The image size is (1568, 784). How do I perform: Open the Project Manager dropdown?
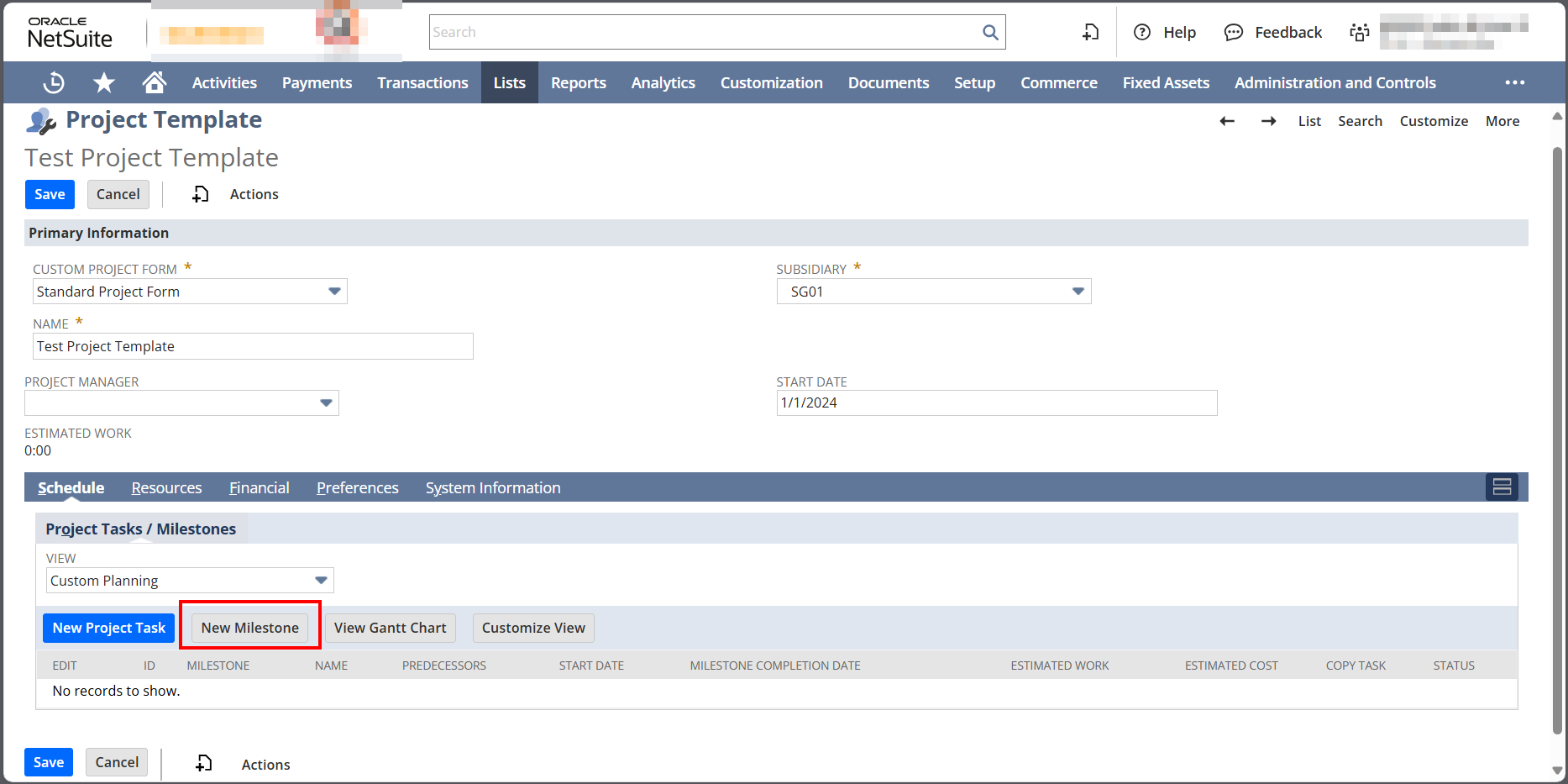pyautogui.click(x=326, y=403)
